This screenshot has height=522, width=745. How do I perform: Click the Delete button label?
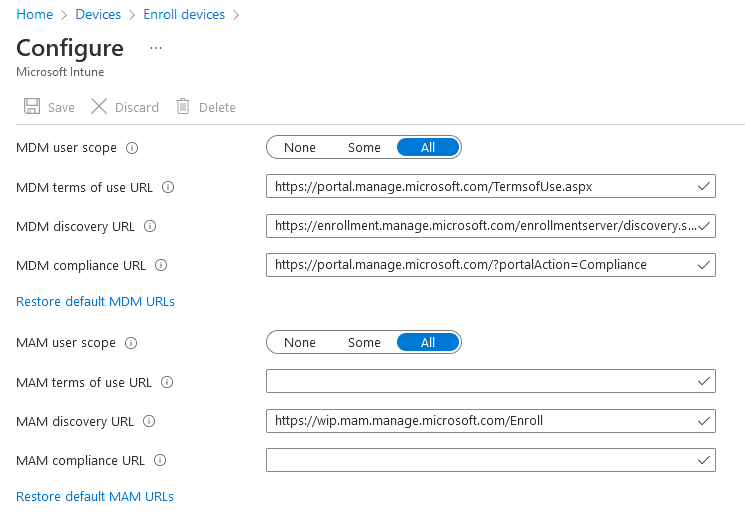click(x=217, y=107)
